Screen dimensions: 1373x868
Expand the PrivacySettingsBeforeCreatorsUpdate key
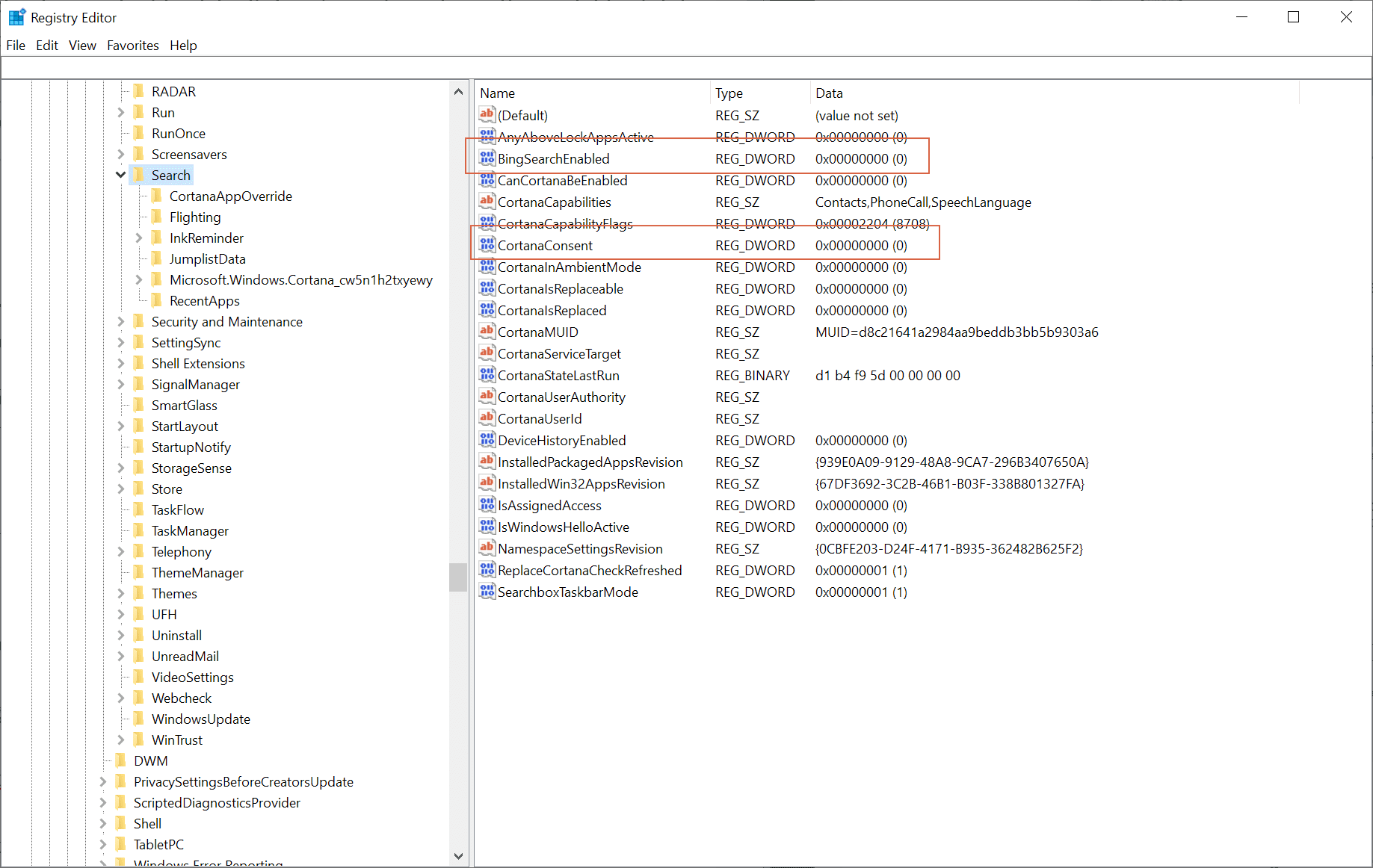click(103, 781)
